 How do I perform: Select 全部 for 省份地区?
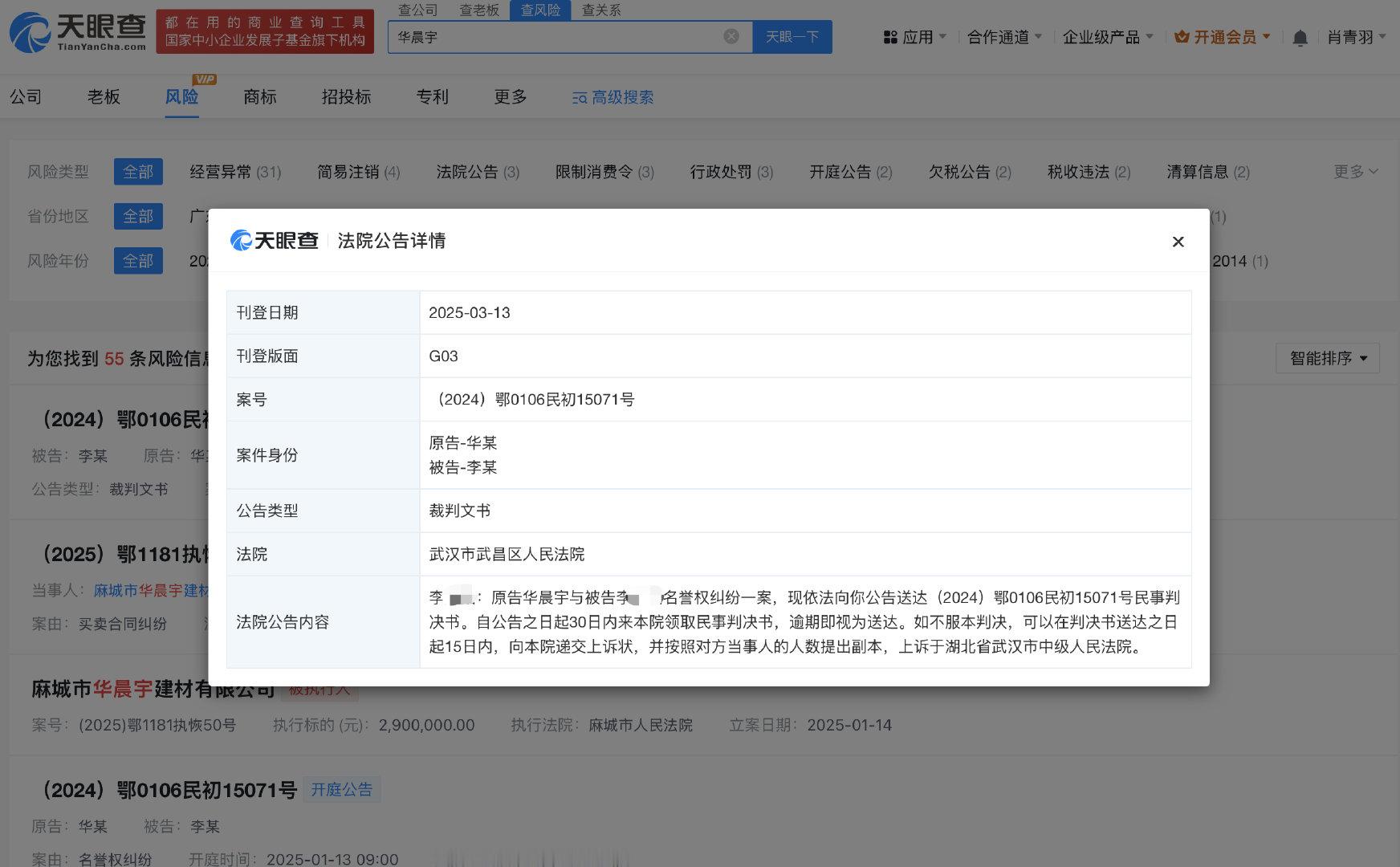click(x=138, y=216)
